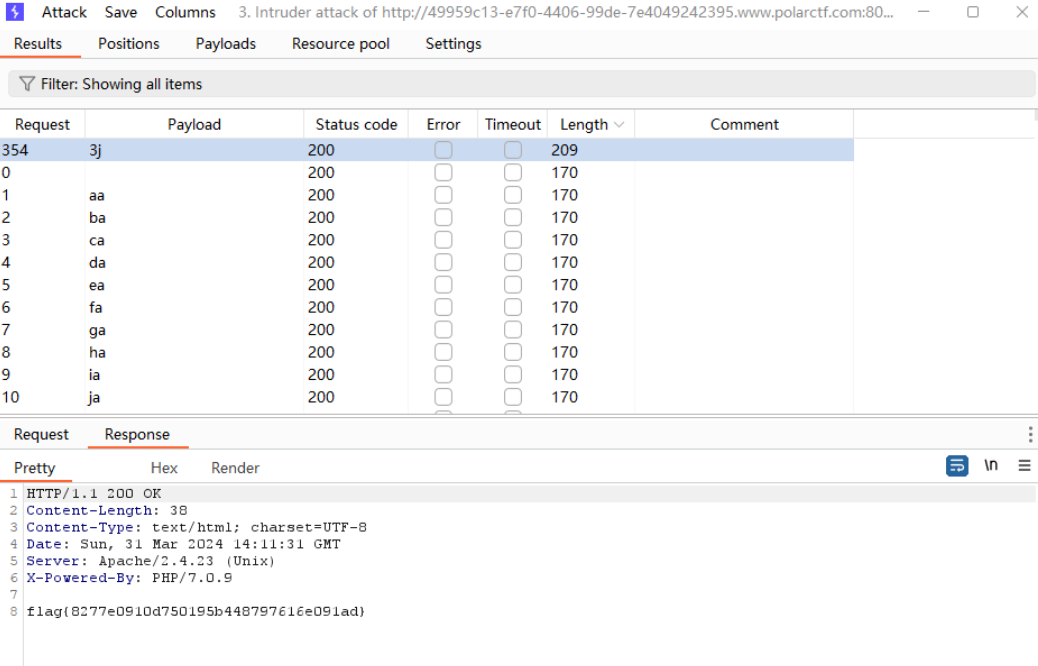Screen dimensions: 1038x666
Task: Open the Request message tab
Action: pos(41,434)
